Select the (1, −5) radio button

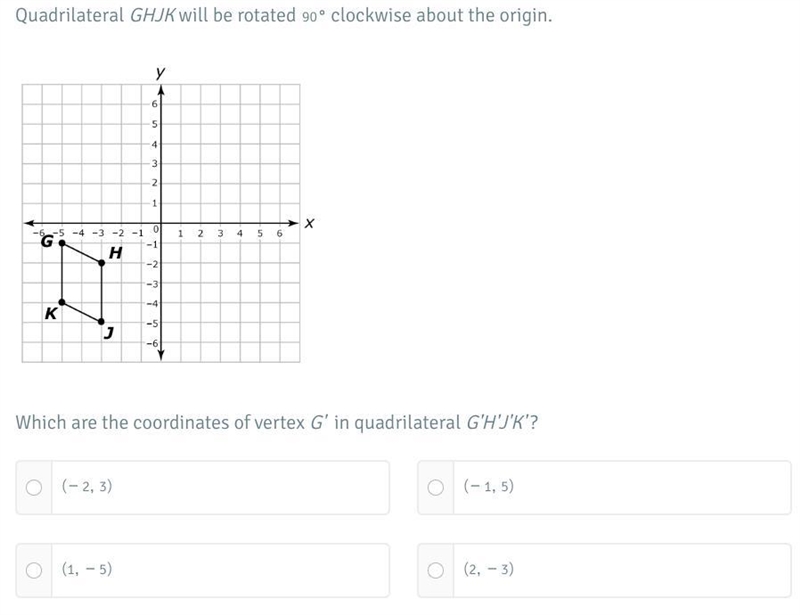click(34, 570)
